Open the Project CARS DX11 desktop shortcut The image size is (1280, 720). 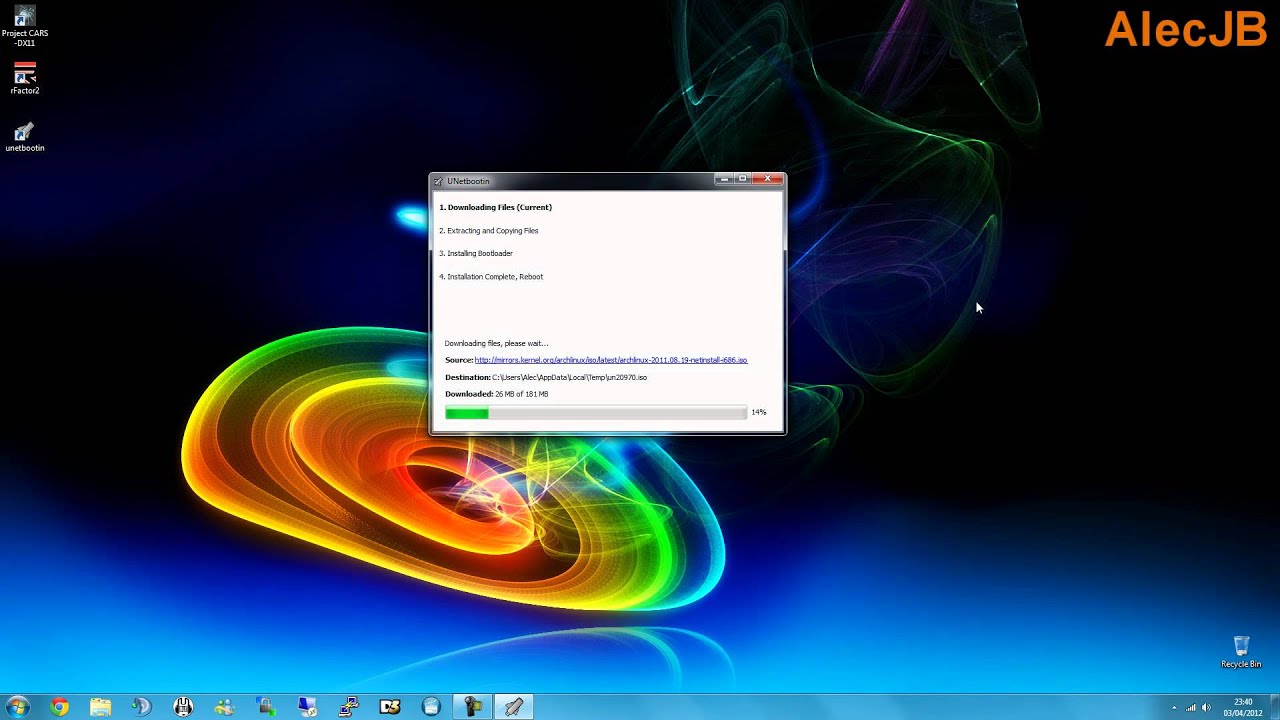click(x=25, y=26)
